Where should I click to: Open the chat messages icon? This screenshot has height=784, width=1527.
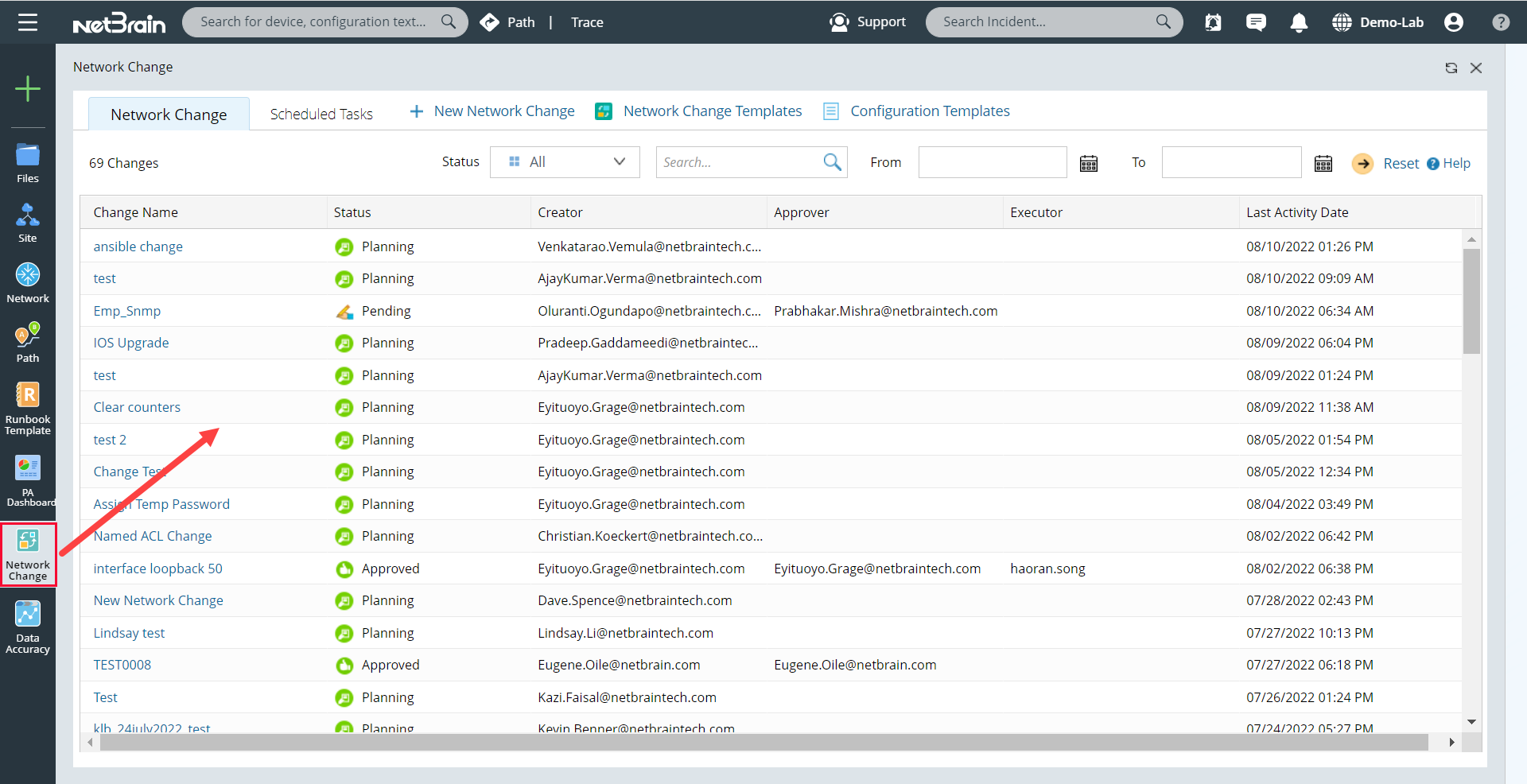(x=1256, y=22)
